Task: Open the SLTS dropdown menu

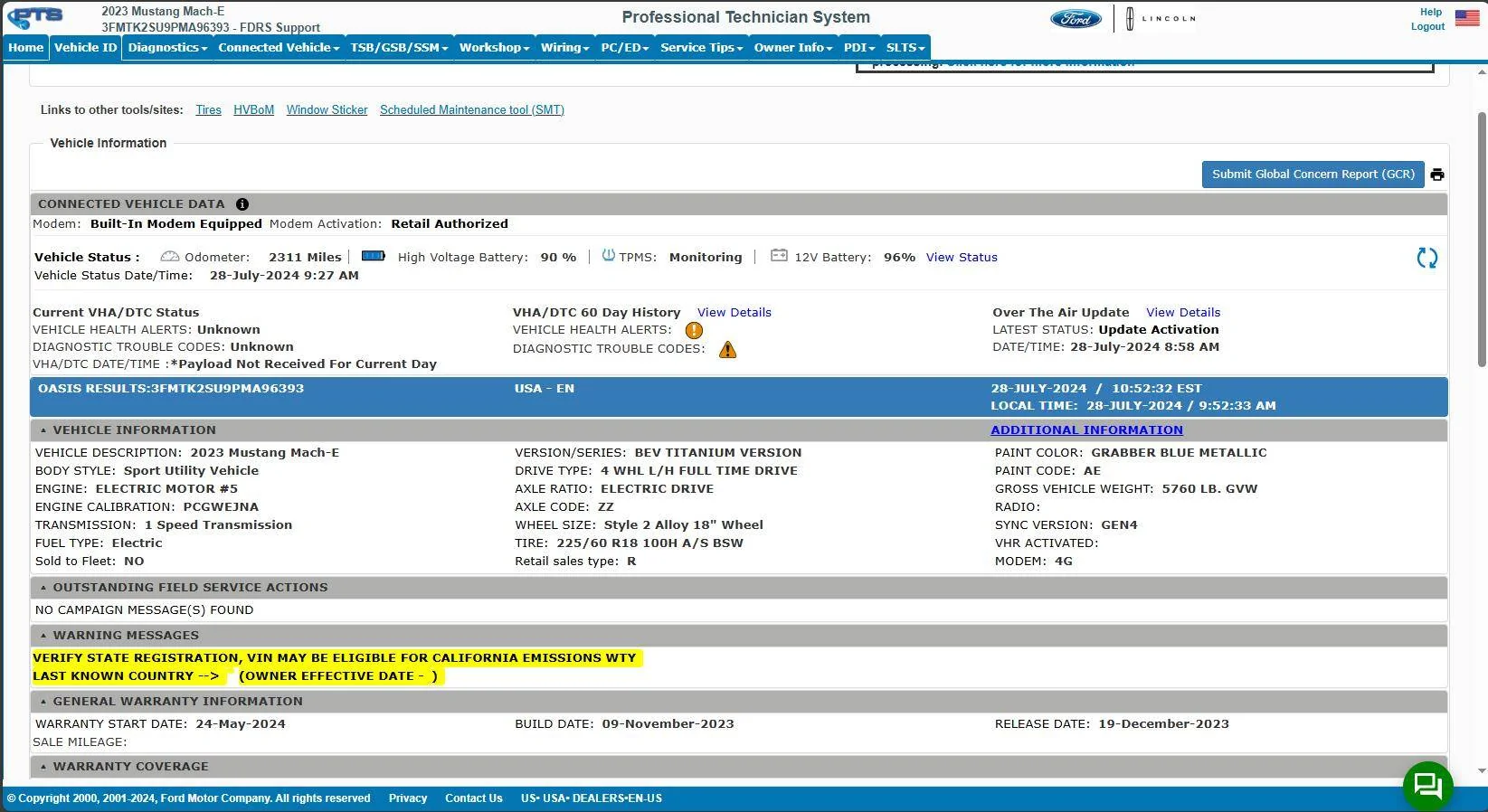Action: tap(905, 48)
